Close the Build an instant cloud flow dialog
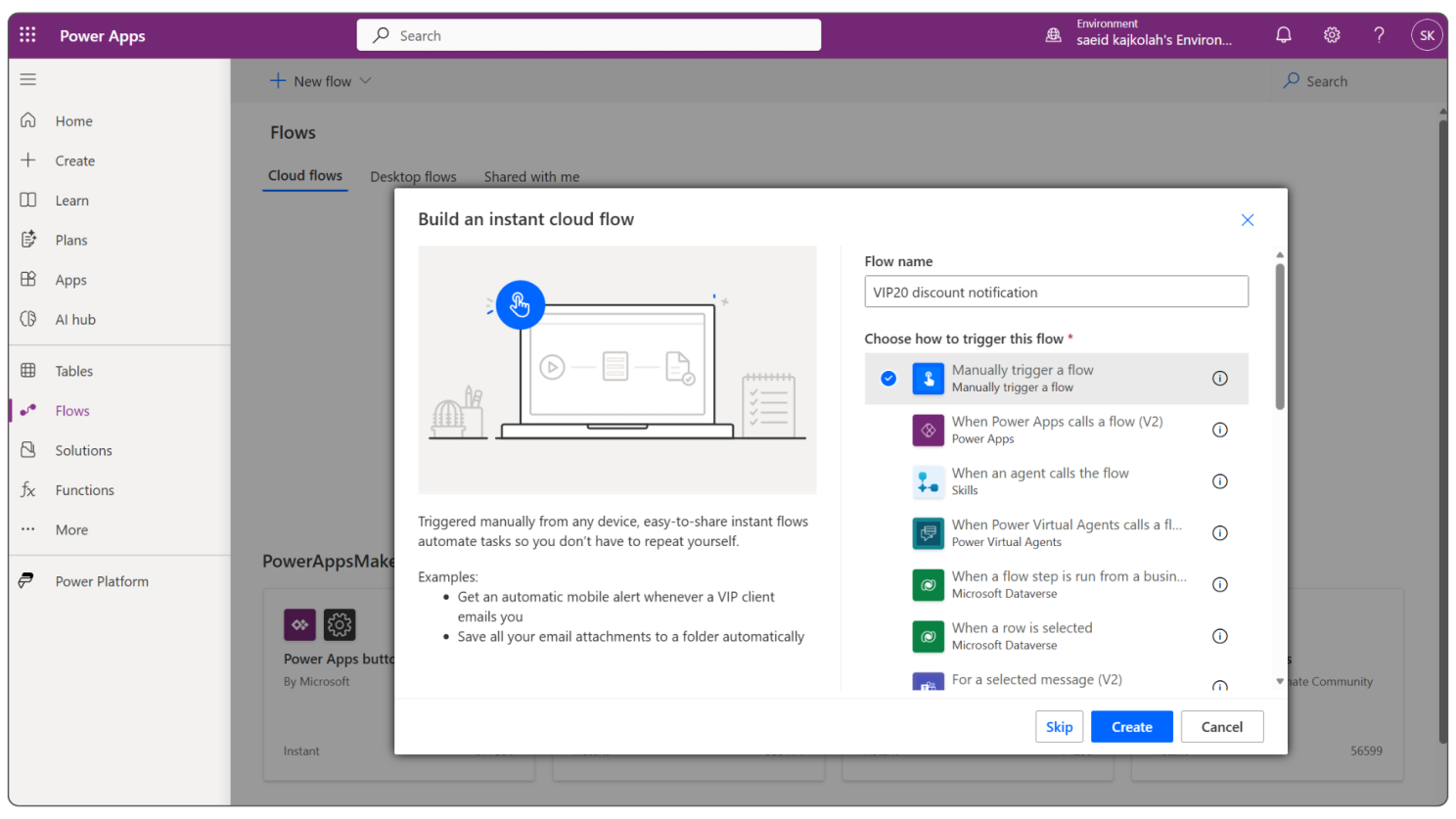 coord(1248,220)
